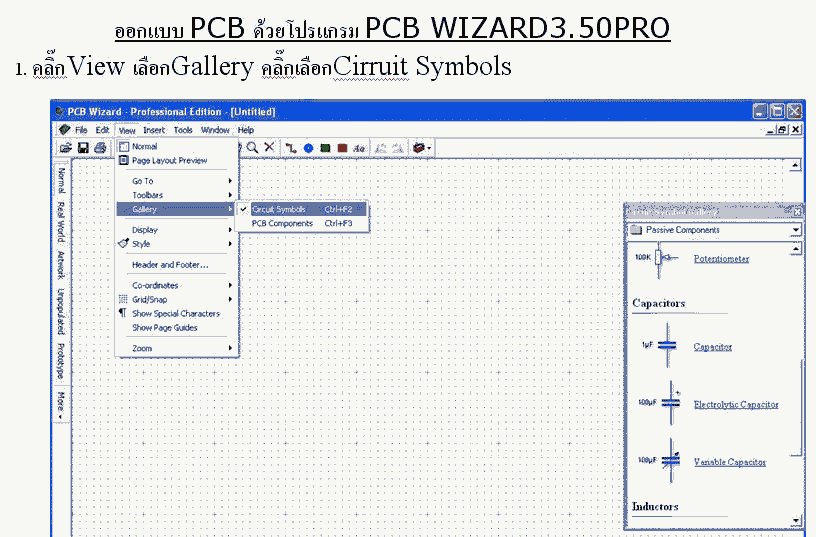This screenshot has height=537, width=816.
Task: Toggle PCB Components gallery entry
Action: tap(302, 223)
